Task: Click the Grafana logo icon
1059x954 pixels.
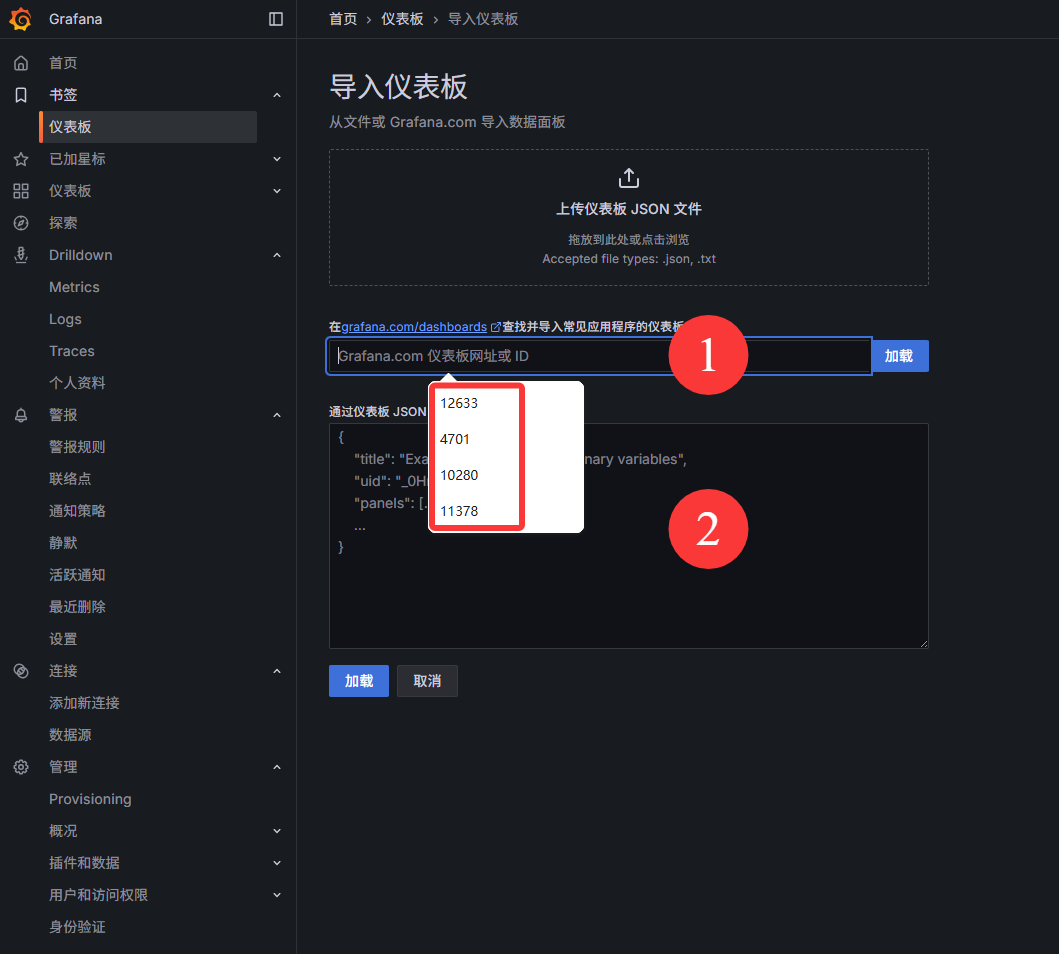Action: [x=20, y=19]
